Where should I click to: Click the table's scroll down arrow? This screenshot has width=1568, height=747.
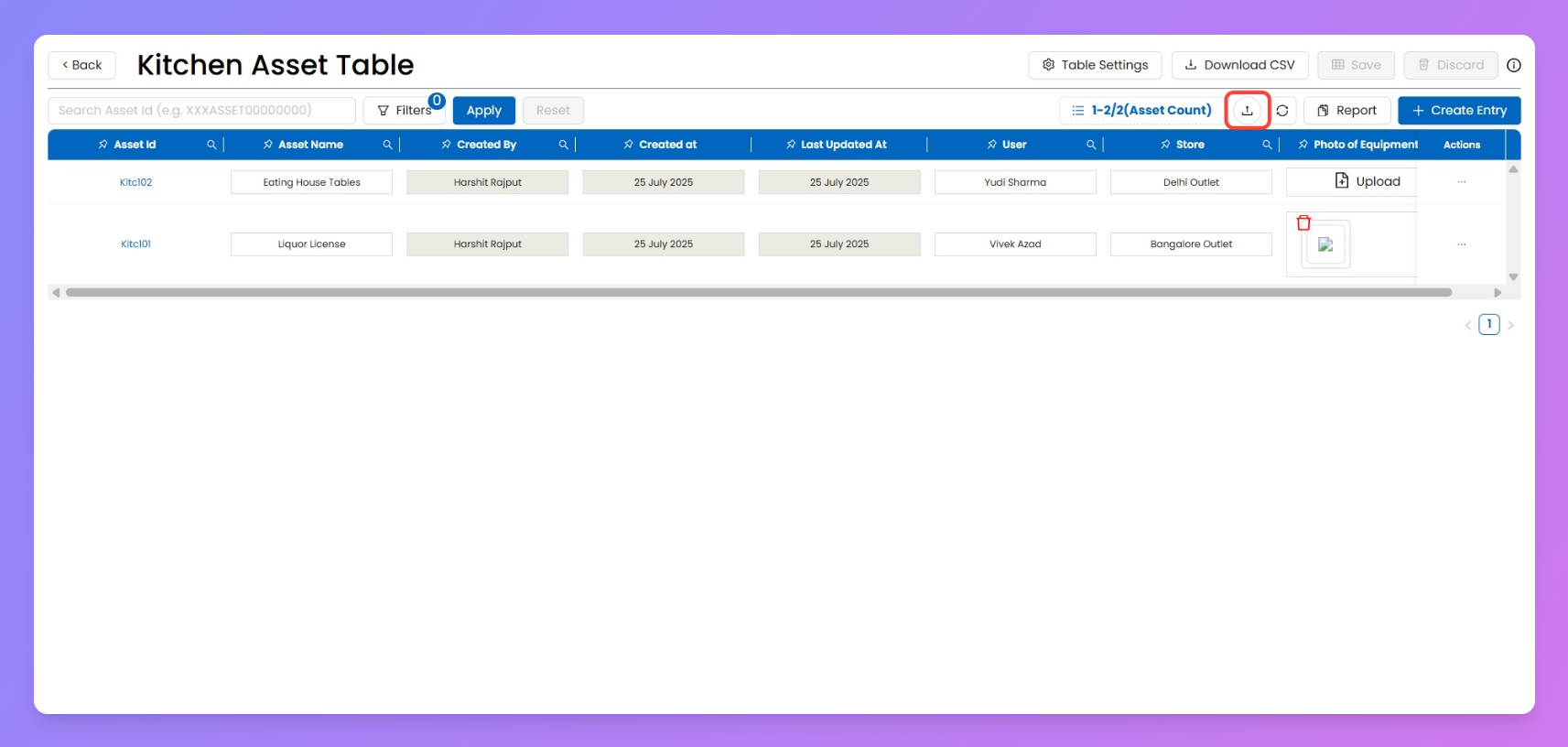(x=1513, y=277)
